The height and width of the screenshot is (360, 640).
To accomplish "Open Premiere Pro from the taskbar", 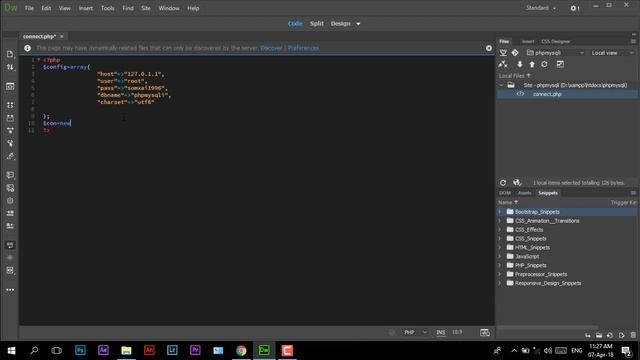I will (x=195, y=350).
